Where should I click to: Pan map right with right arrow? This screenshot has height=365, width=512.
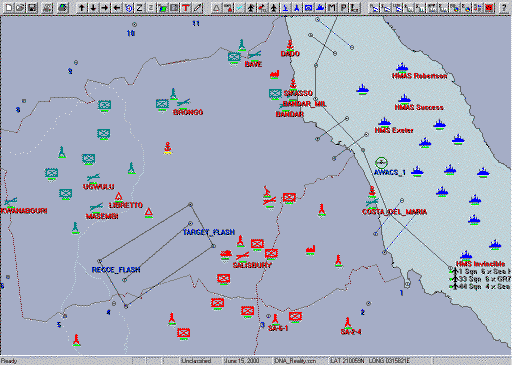(x=105, y=7)
